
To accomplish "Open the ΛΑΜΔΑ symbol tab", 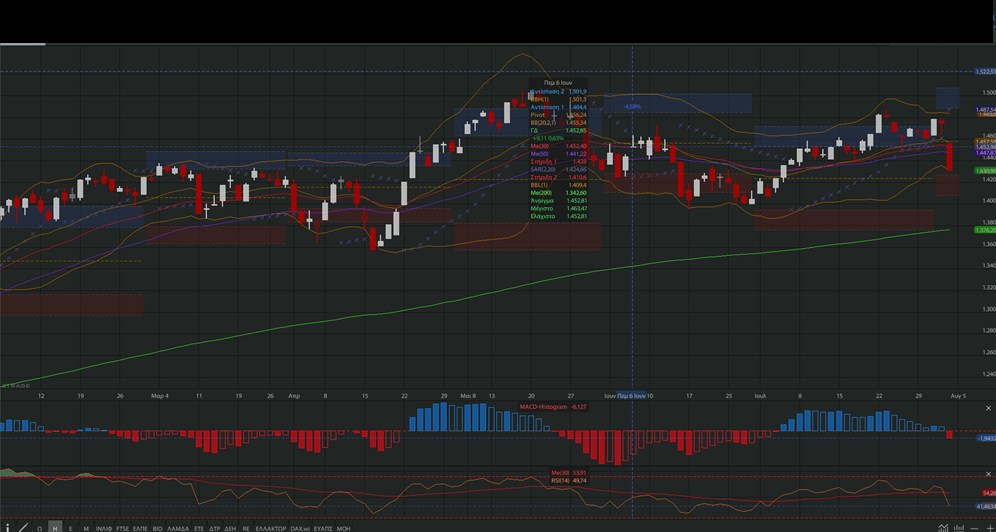I will pyautogui.click(x=178, y=528).
